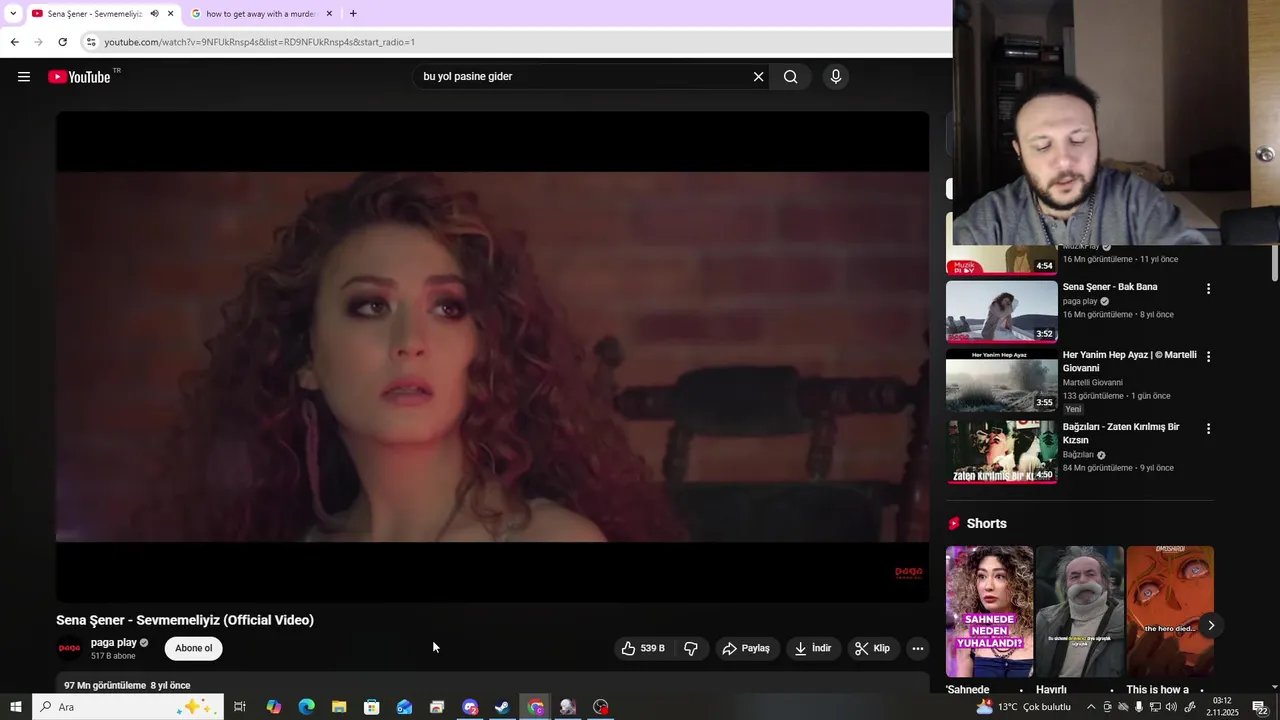Create a clip using Klip
This screenshot has width=1280, height=720.
pos(872,648)
